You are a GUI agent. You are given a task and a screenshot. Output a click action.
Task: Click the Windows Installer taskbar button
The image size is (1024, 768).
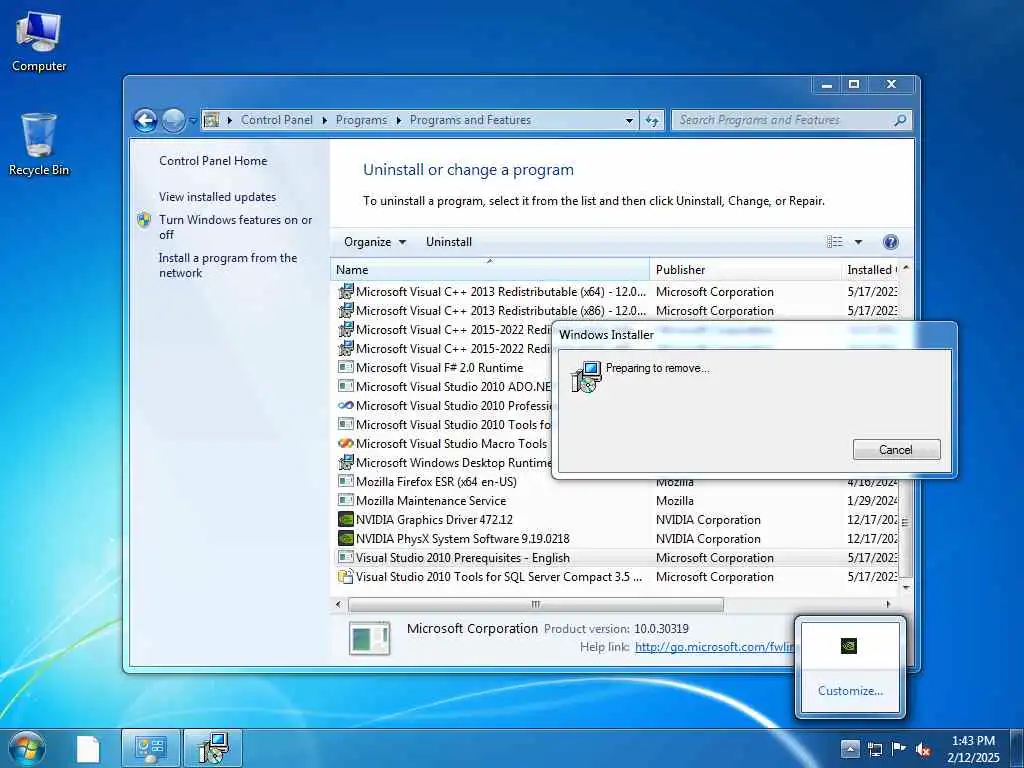(213, 748)
